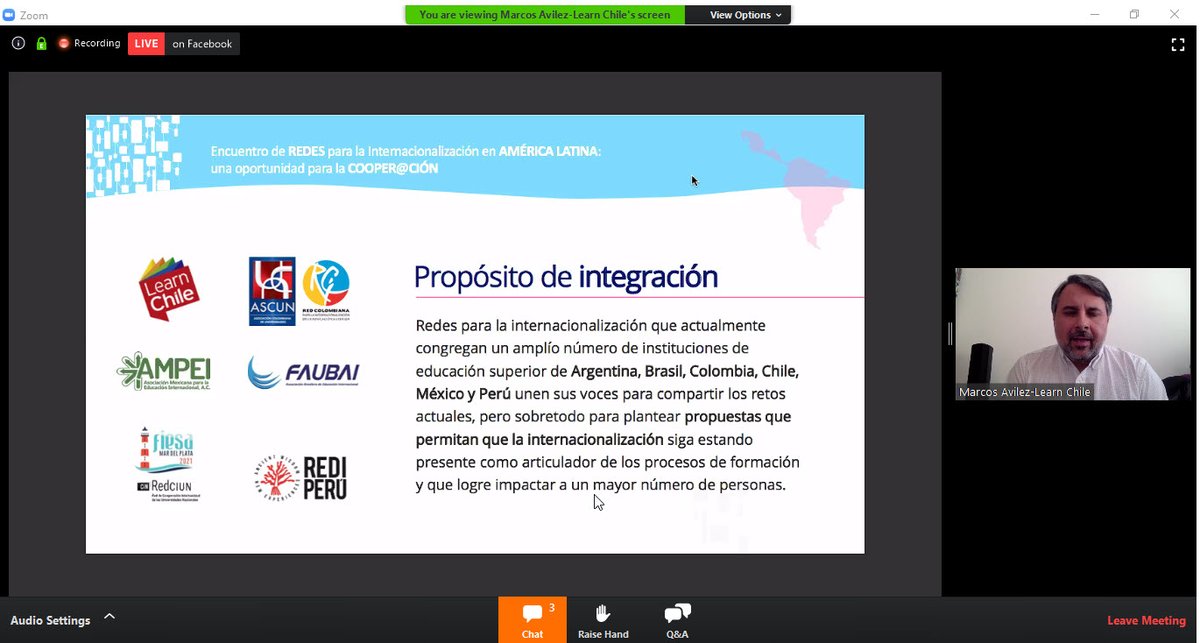Open the Audio Settings
This screenshot has height=643, width=1200.
(50, 620)
